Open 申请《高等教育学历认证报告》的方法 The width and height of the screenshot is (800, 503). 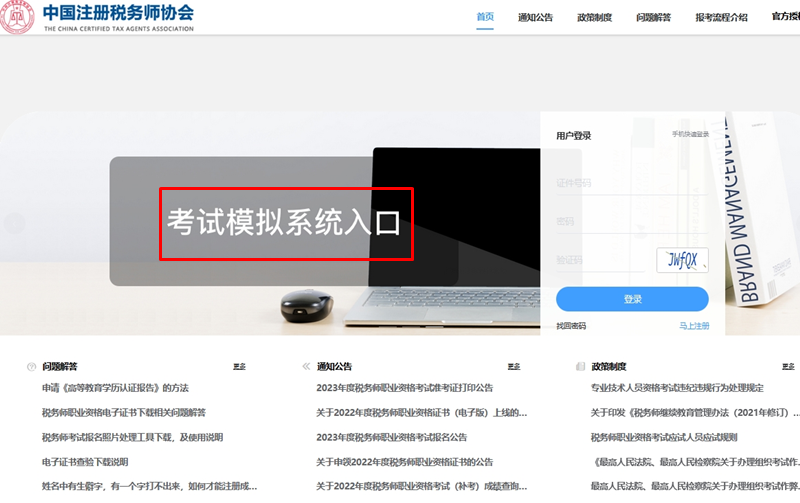click(115, 388)
